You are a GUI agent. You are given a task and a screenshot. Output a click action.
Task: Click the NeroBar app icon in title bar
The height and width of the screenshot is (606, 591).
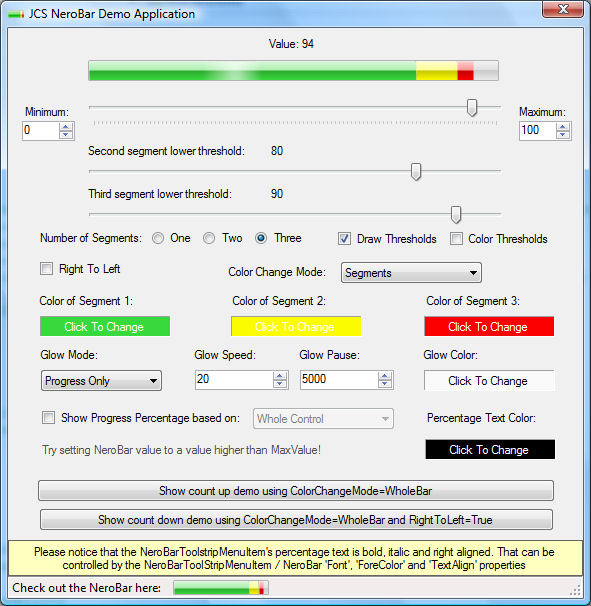(16, 14)
